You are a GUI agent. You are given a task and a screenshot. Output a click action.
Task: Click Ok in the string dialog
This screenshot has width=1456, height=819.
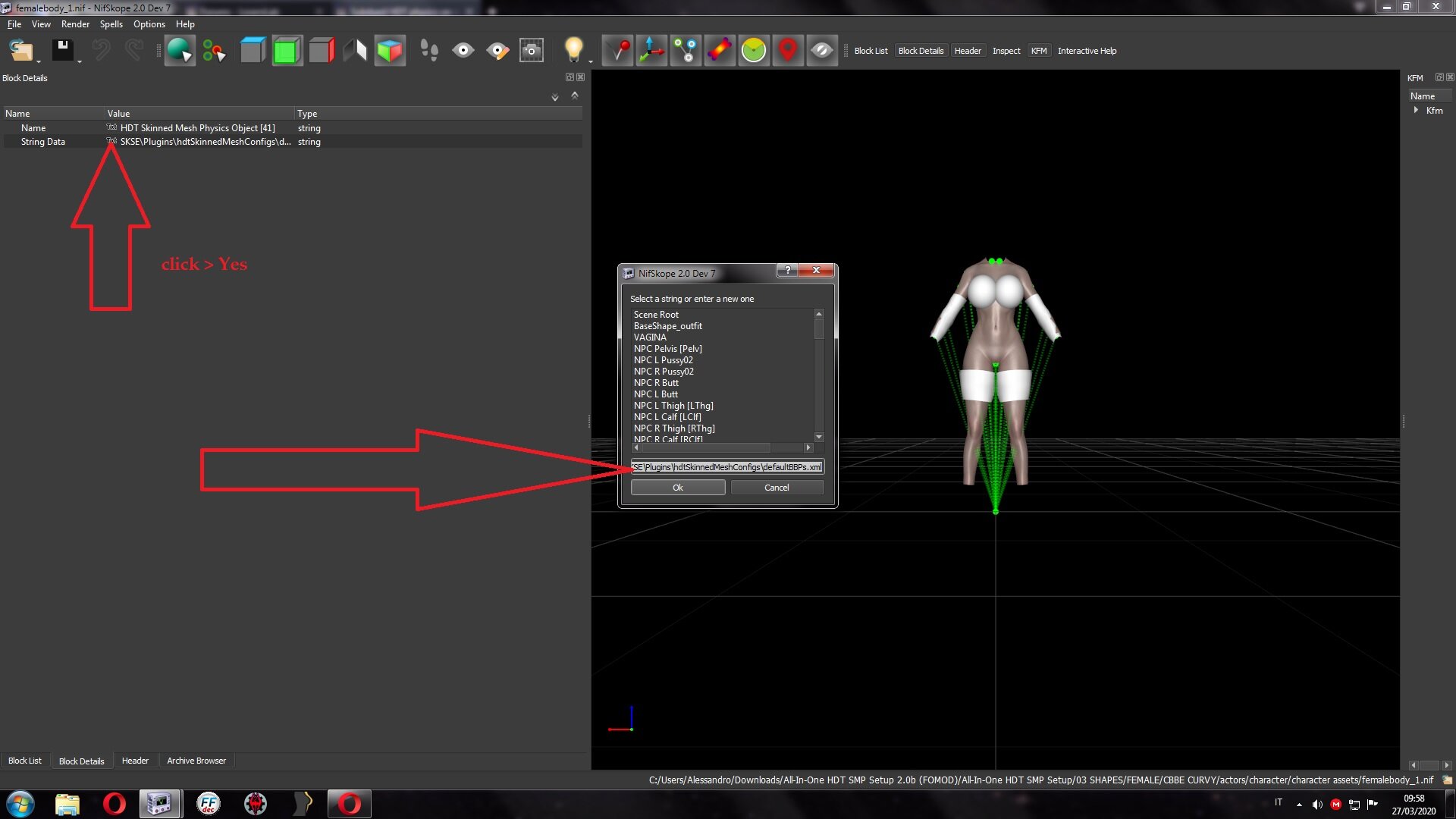click(x=678, y=488)
